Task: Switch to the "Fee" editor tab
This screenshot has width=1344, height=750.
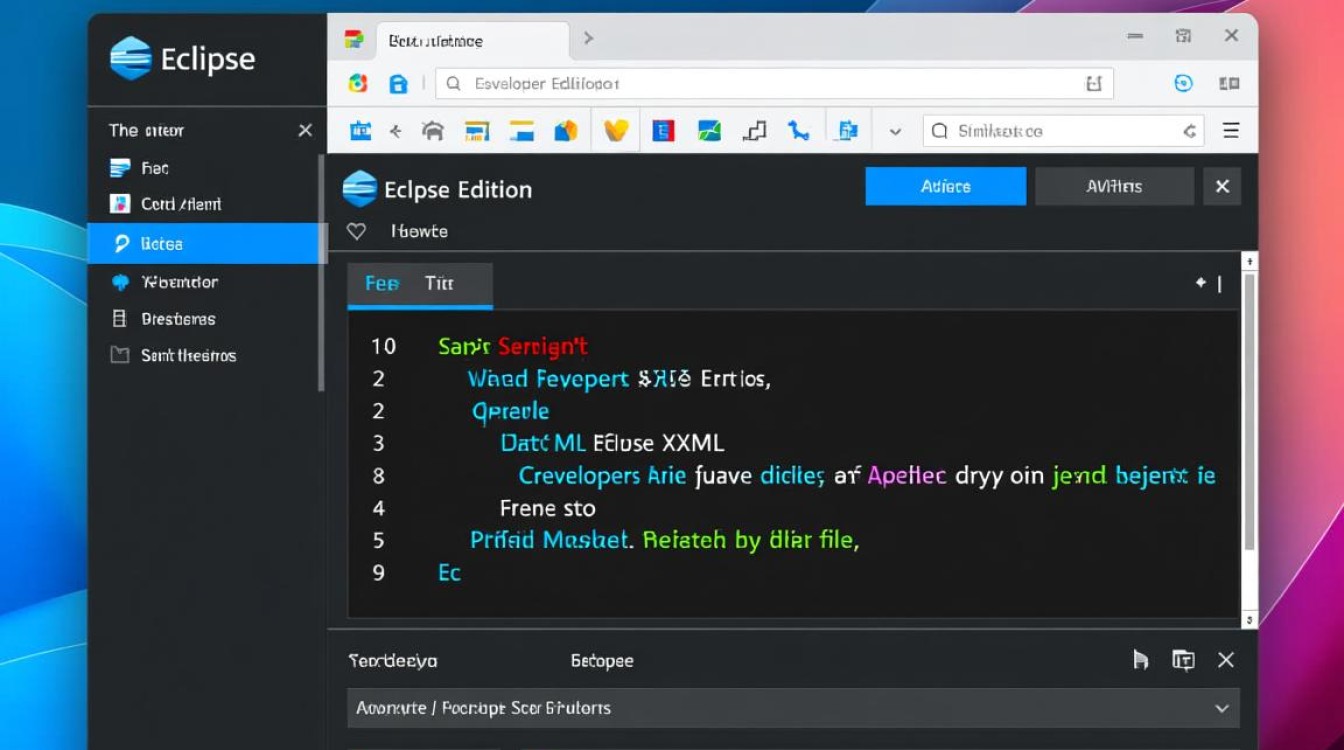Action: [x=382, y=283]
